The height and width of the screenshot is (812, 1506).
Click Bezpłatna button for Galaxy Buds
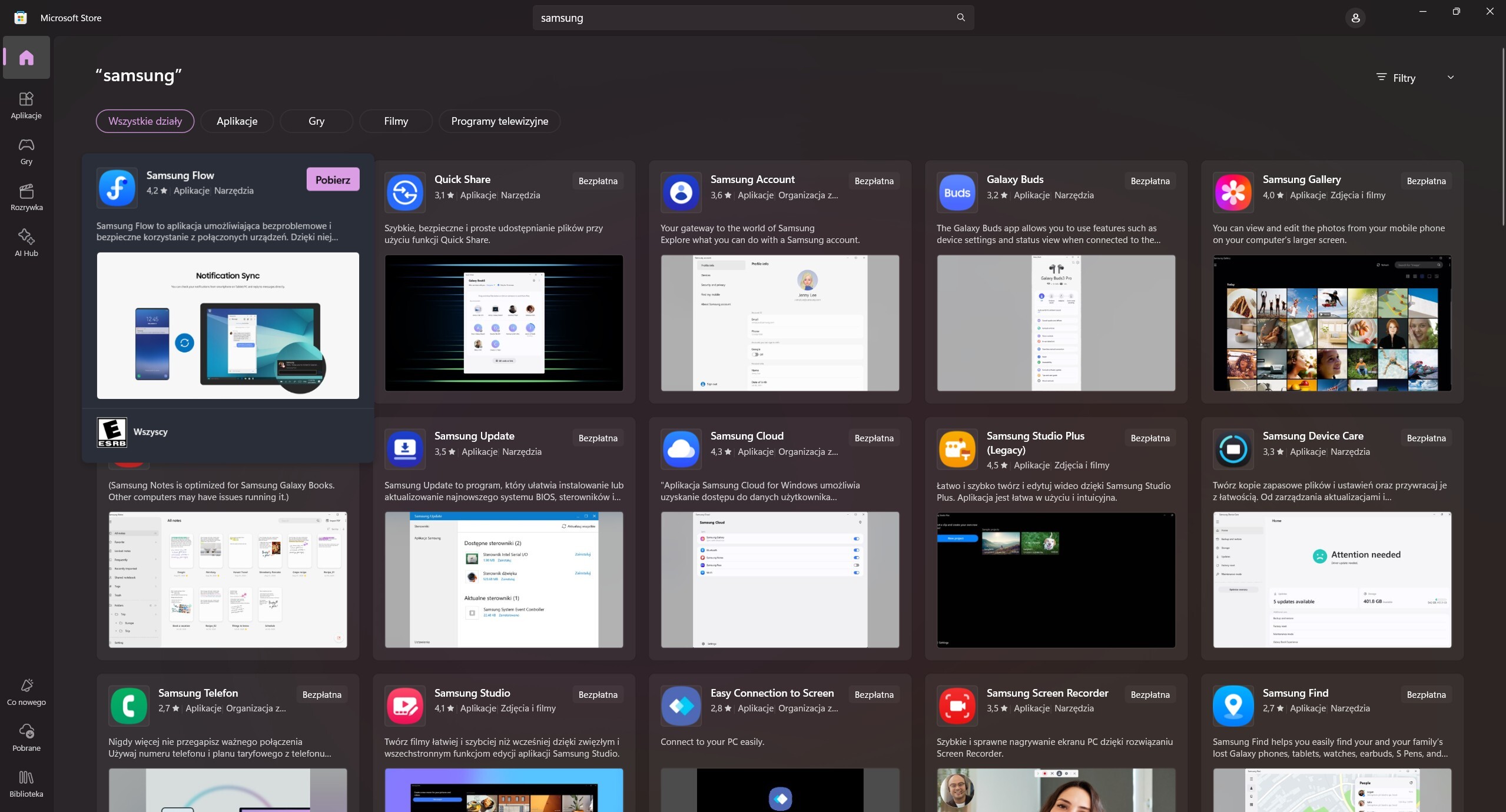click(1150, 181)
